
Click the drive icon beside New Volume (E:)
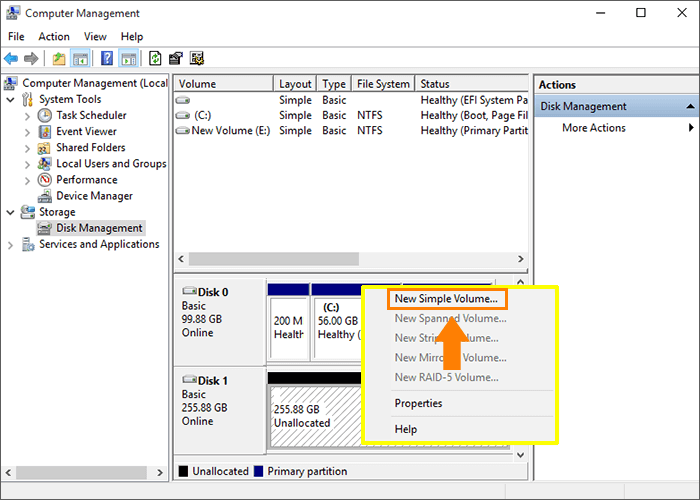coord(183,131)
